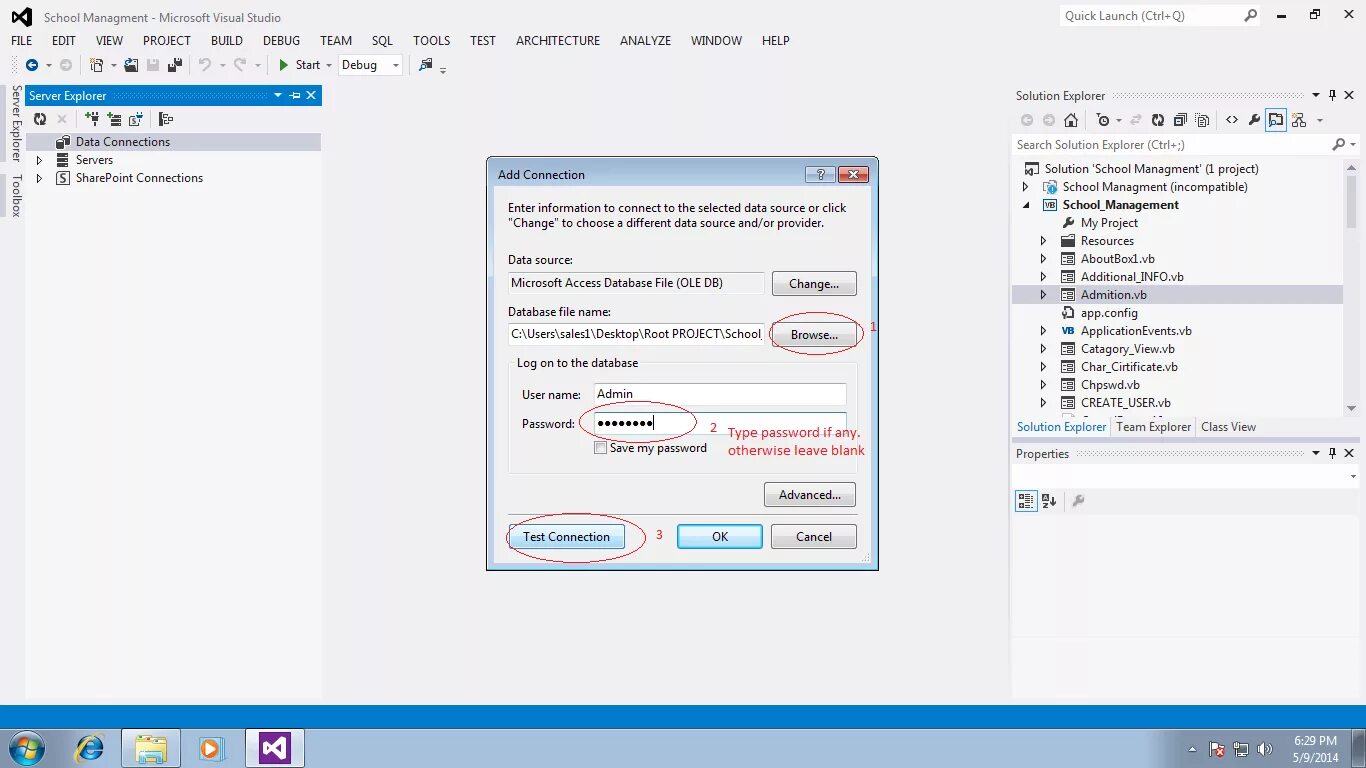
Task: Click the Database file name field
Action: tap(636, 334)
